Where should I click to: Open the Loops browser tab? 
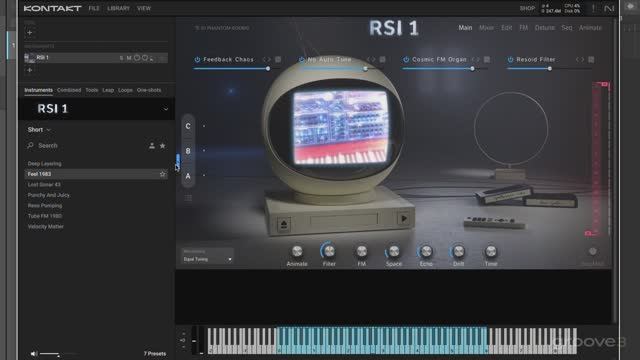click(x=125, y=90)
